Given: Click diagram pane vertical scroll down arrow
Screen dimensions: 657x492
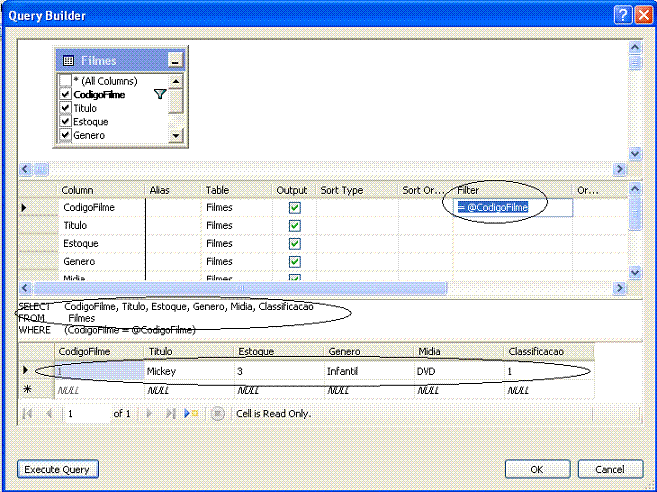Looking at the screenshot, I should tap(635, 154).
